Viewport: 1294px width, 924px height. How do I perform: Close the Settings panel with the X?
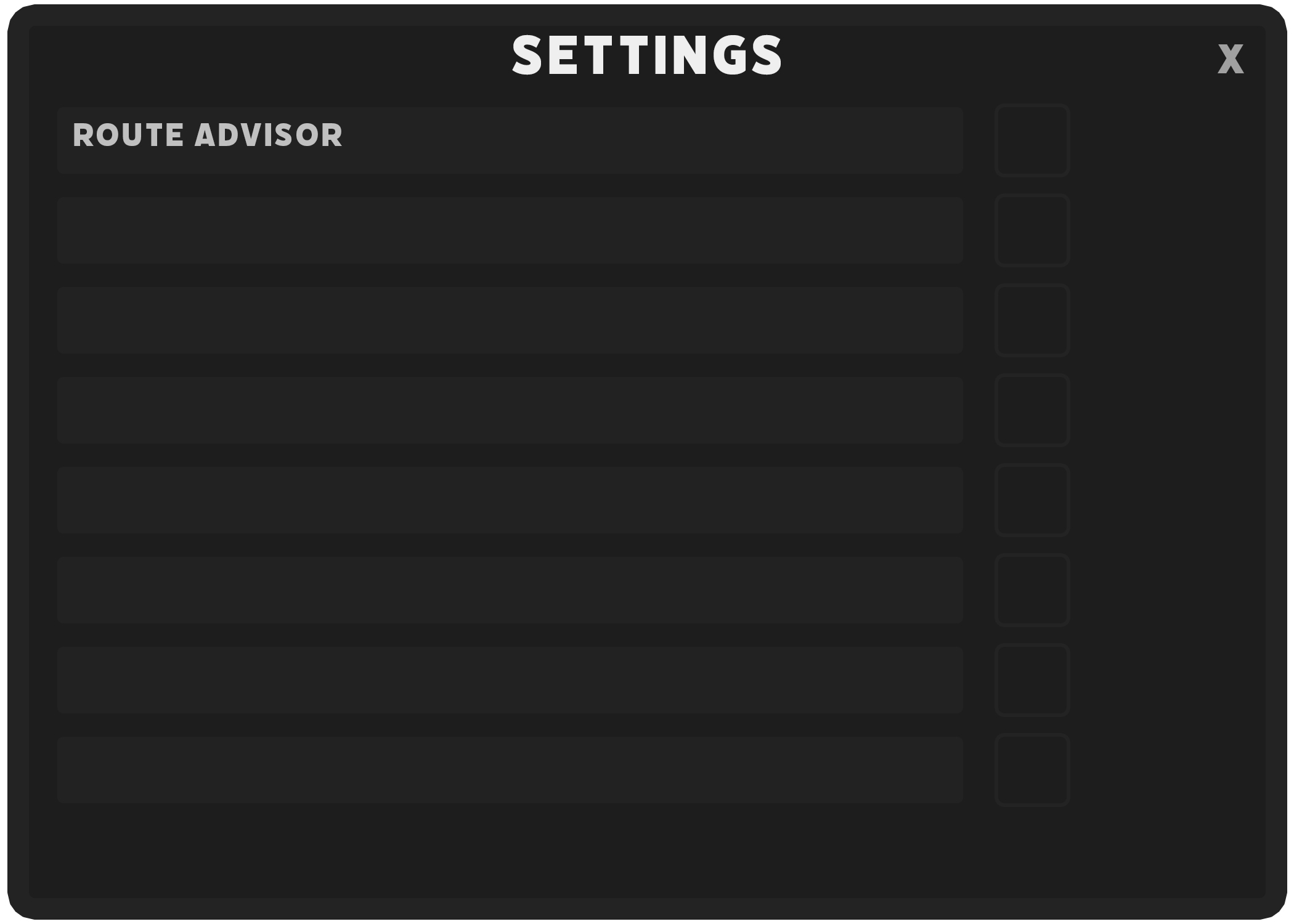1231,59
